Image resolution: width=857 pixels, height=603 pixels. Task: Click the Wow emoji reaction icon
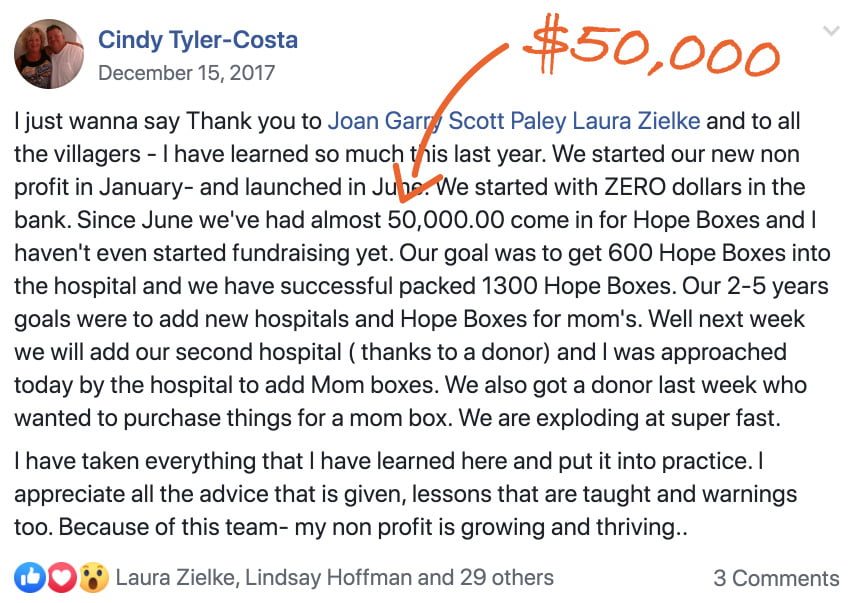[x=94, y=578]
